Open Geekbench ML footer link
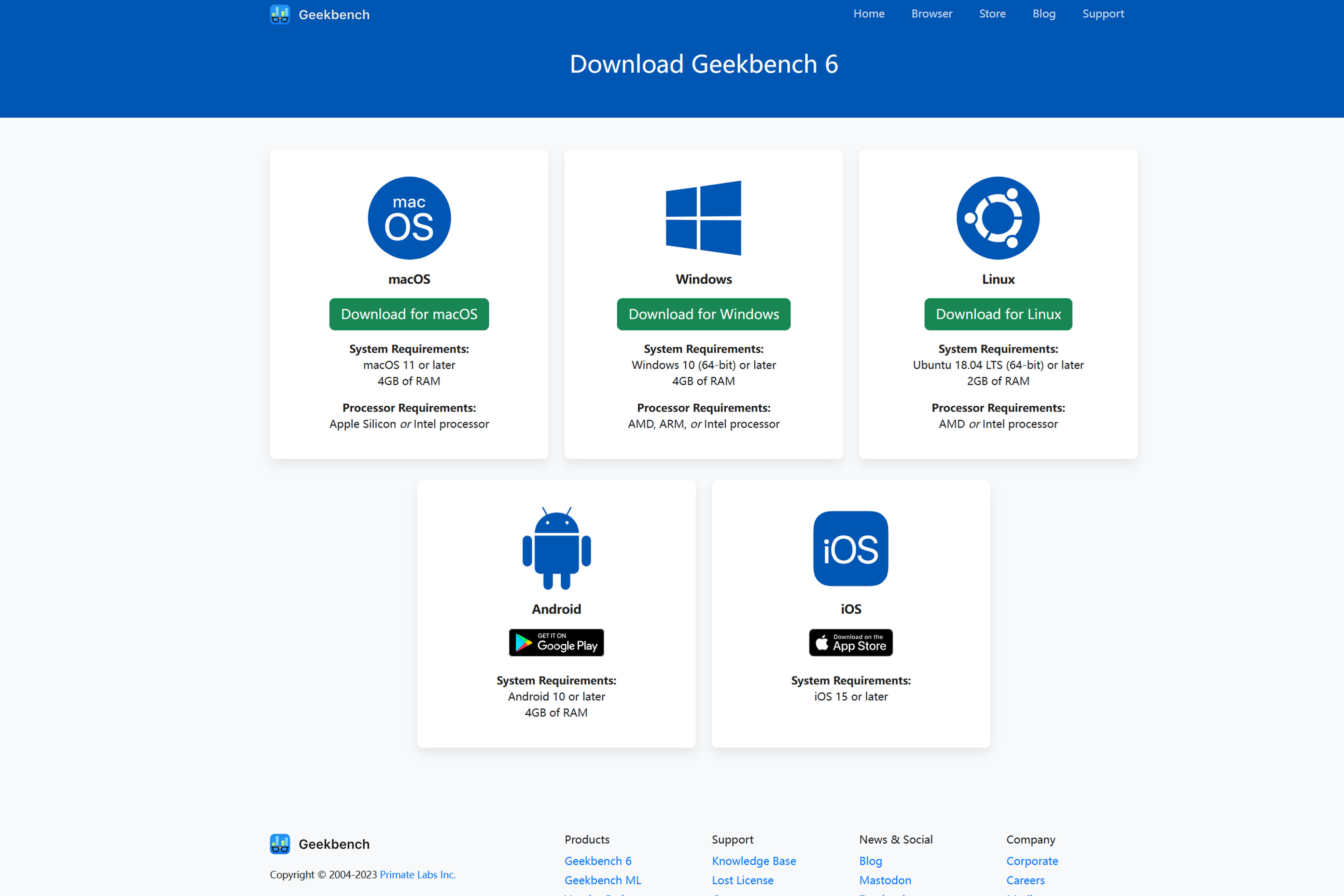 tap(603, 881)
